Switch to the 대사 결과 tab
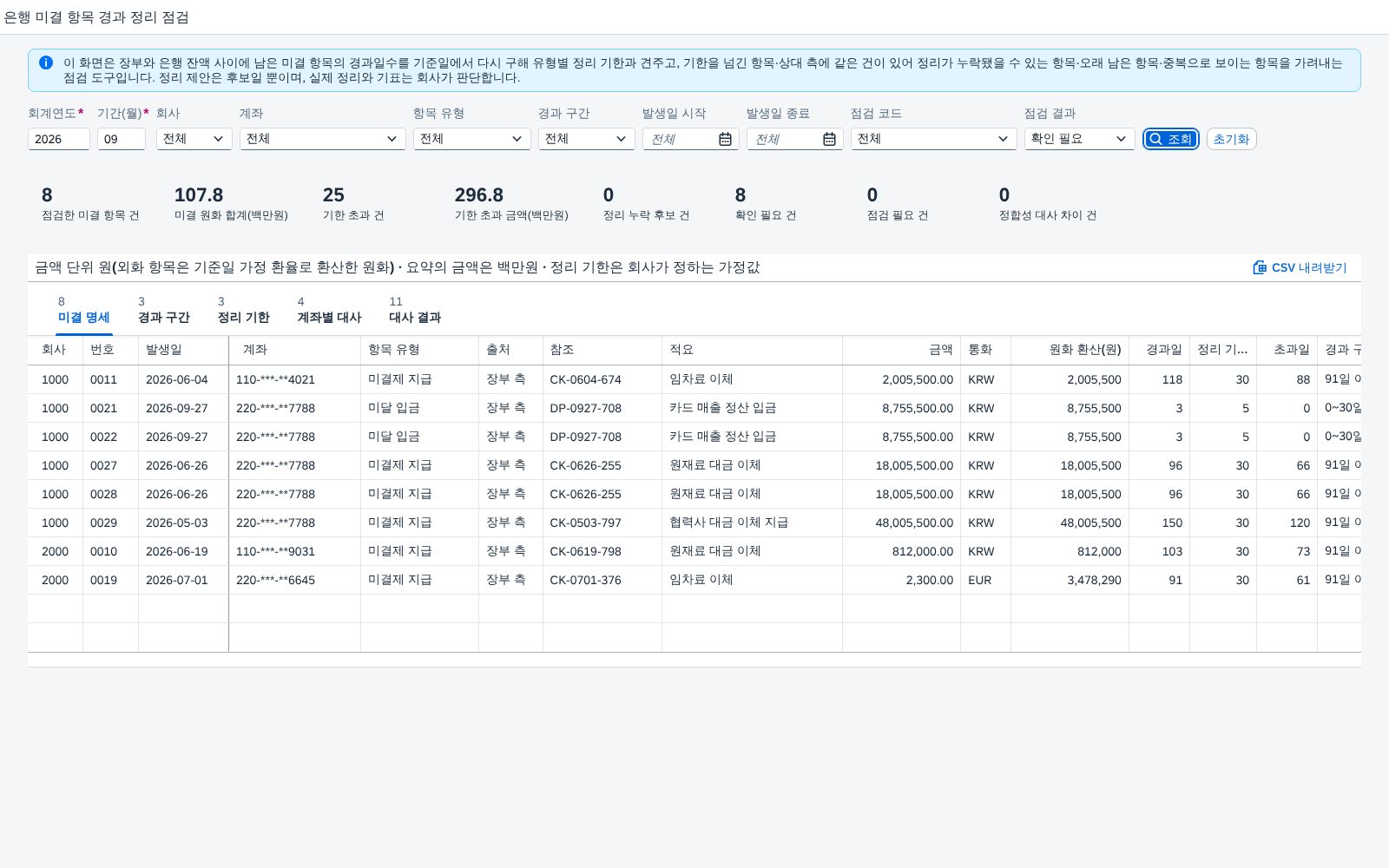 click(415, 311)
